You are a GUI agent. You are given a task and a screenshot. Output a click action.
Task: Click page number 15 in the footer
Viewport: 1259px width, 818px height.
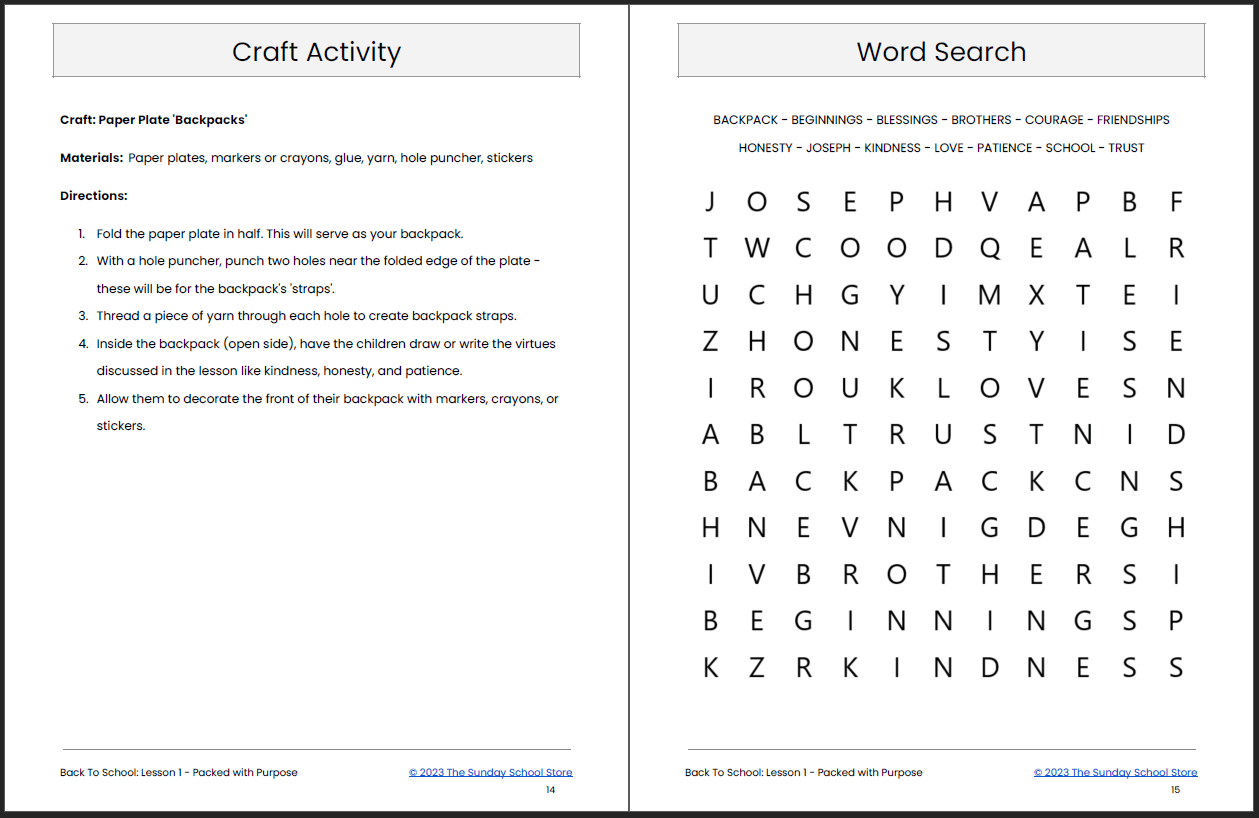pos(1175,790)
